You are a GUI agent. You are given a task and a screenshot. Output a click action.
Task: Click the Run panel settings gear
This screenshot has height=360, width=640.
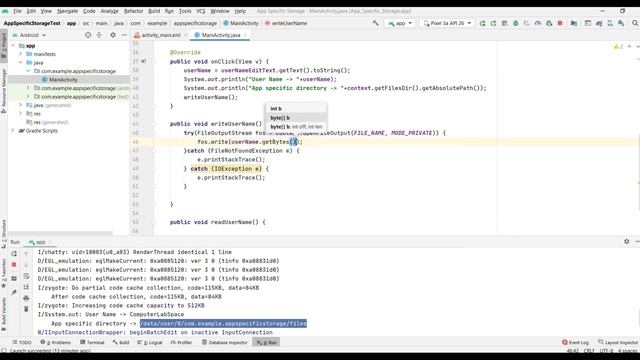pyautogui.click(x=627, y=242)
